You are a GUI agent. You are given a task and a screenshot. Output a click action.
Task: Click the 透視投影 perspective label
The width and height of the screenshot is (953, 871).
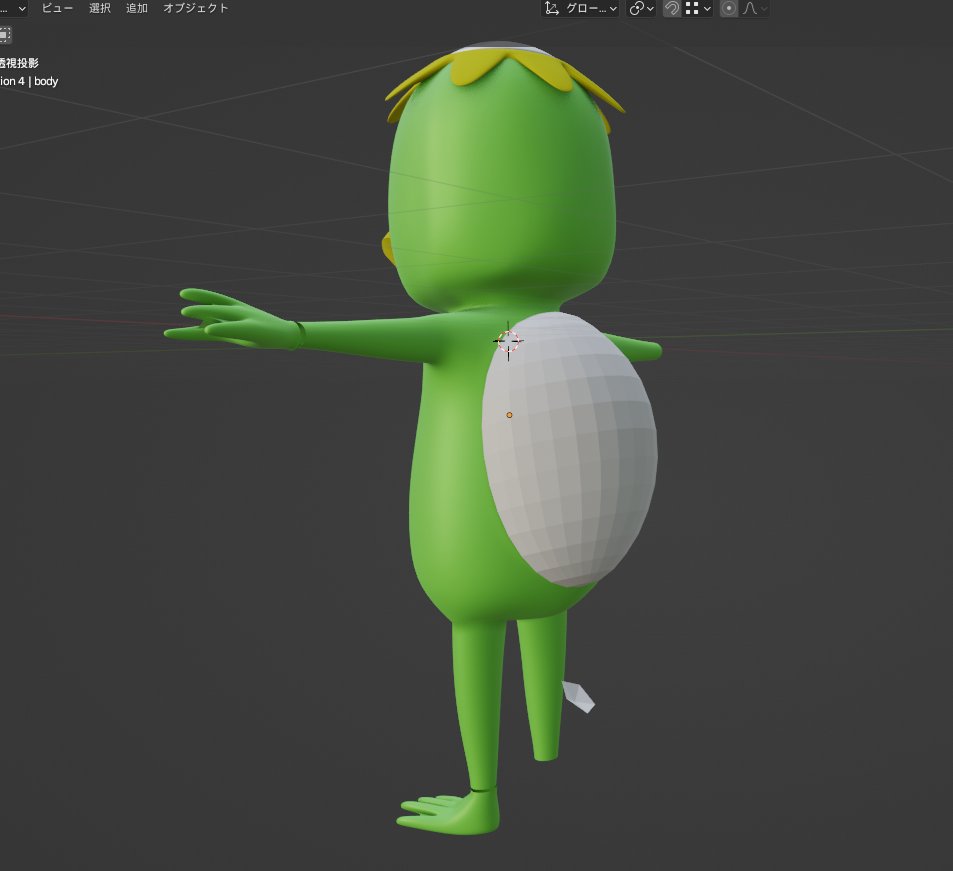[x=19, y=63]
